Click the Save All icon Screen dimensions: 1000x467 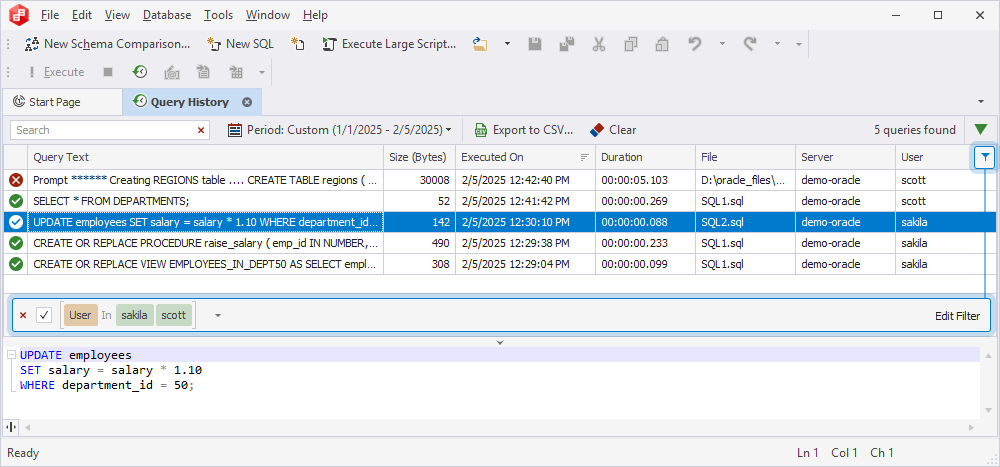click(567, 44)
